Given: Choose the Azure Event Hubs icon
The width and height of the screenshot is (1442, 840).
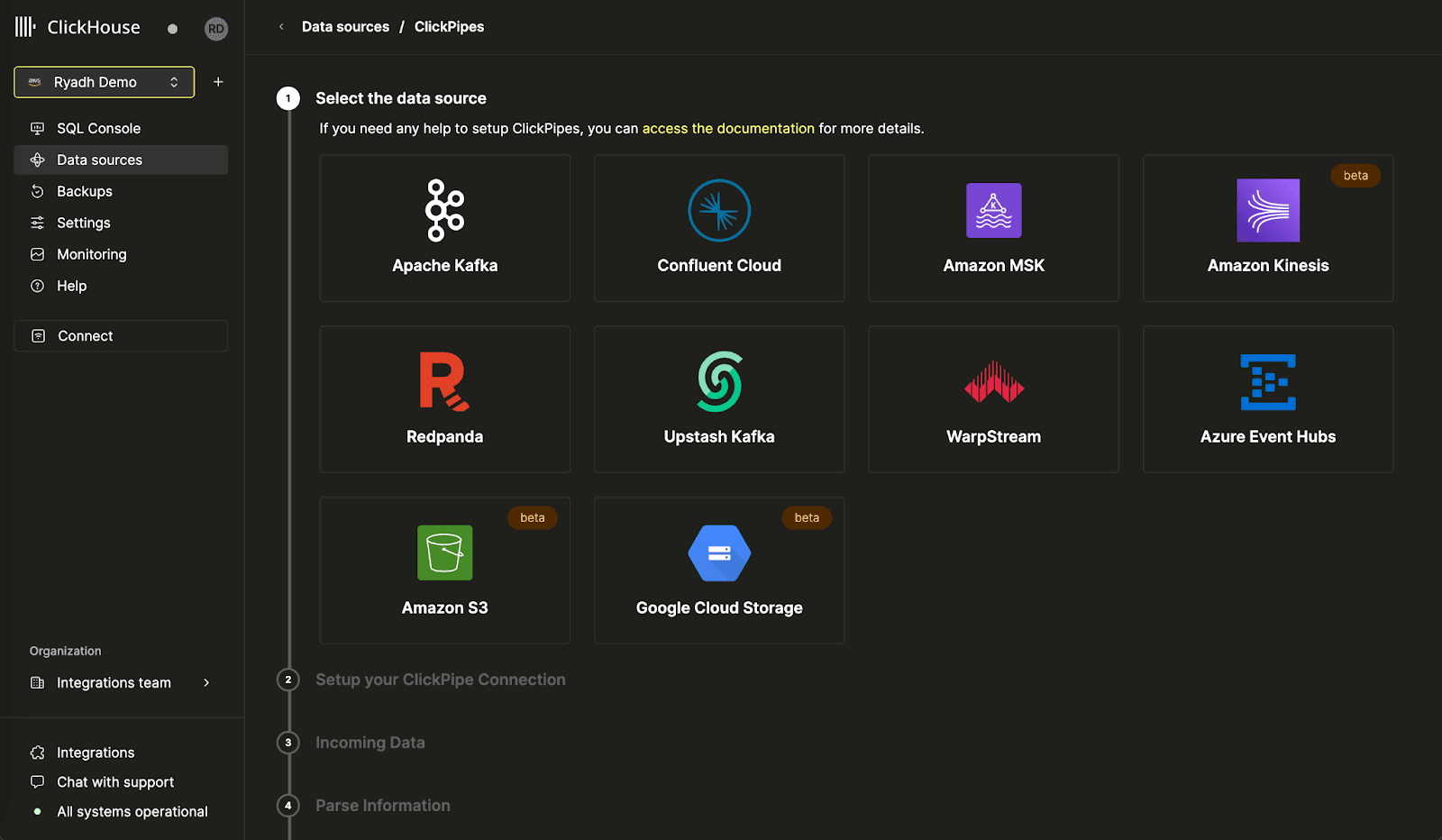Looking at the screenshot, I should (x=1267, y=382).
